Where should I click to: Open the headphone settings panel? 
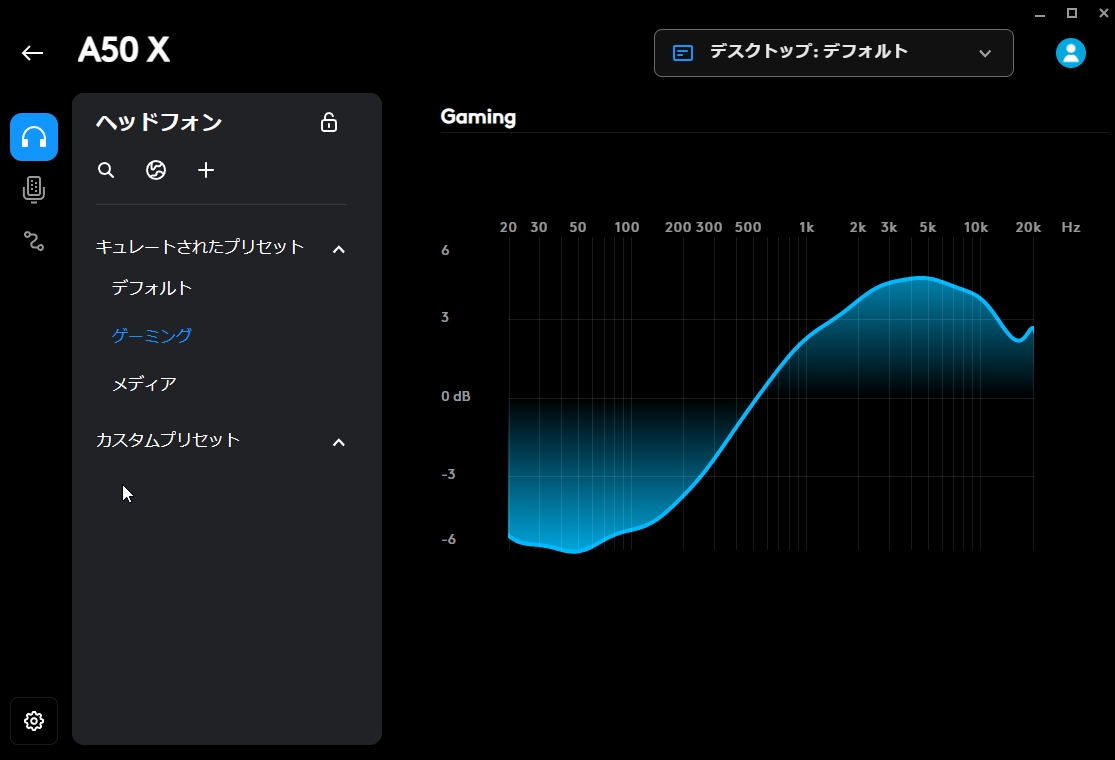click(33, 137)
